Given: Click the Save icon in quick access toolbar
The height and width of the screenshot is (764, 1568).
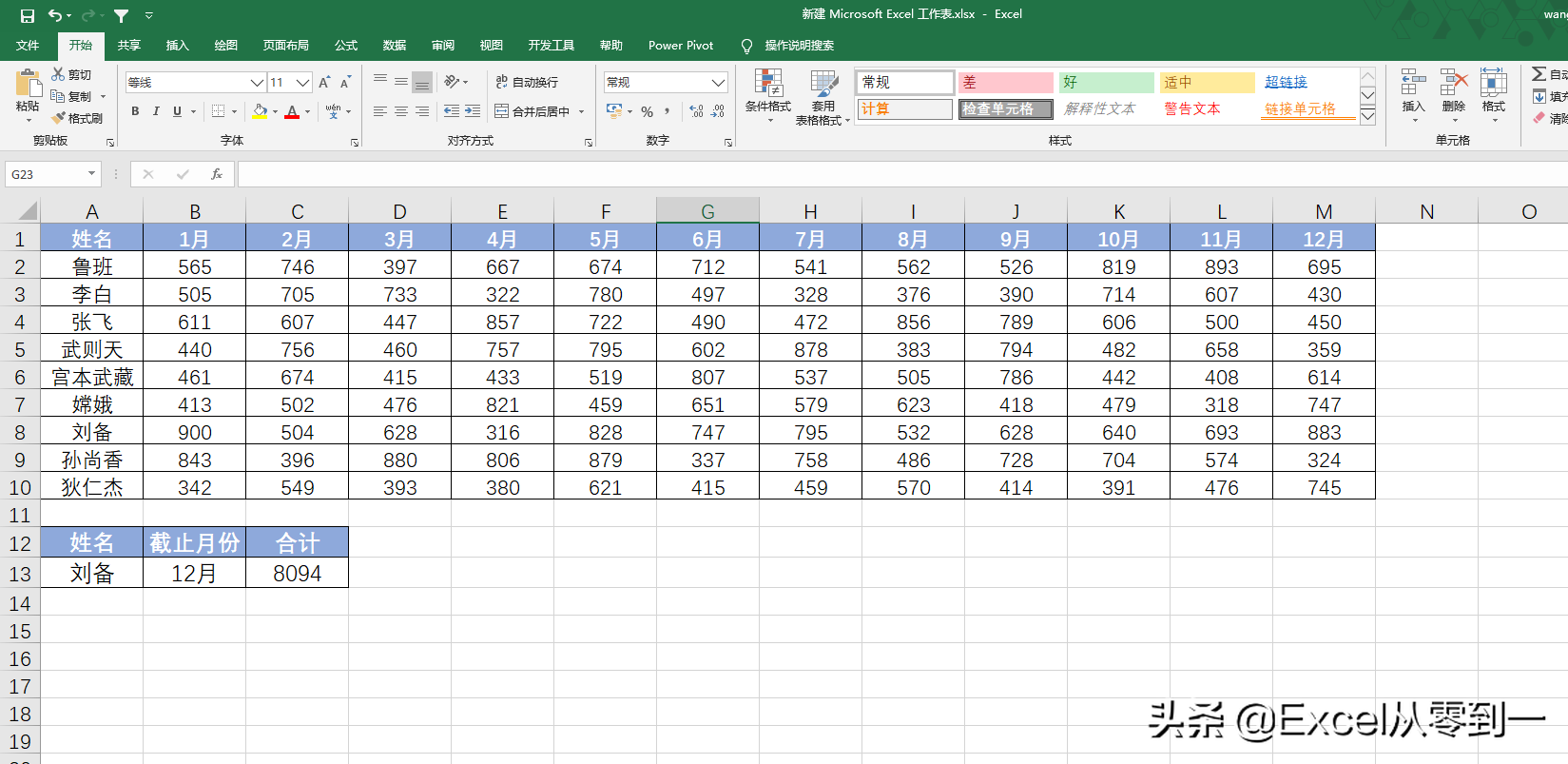Looking at the screenshot, I should click(x=27, y=15).
